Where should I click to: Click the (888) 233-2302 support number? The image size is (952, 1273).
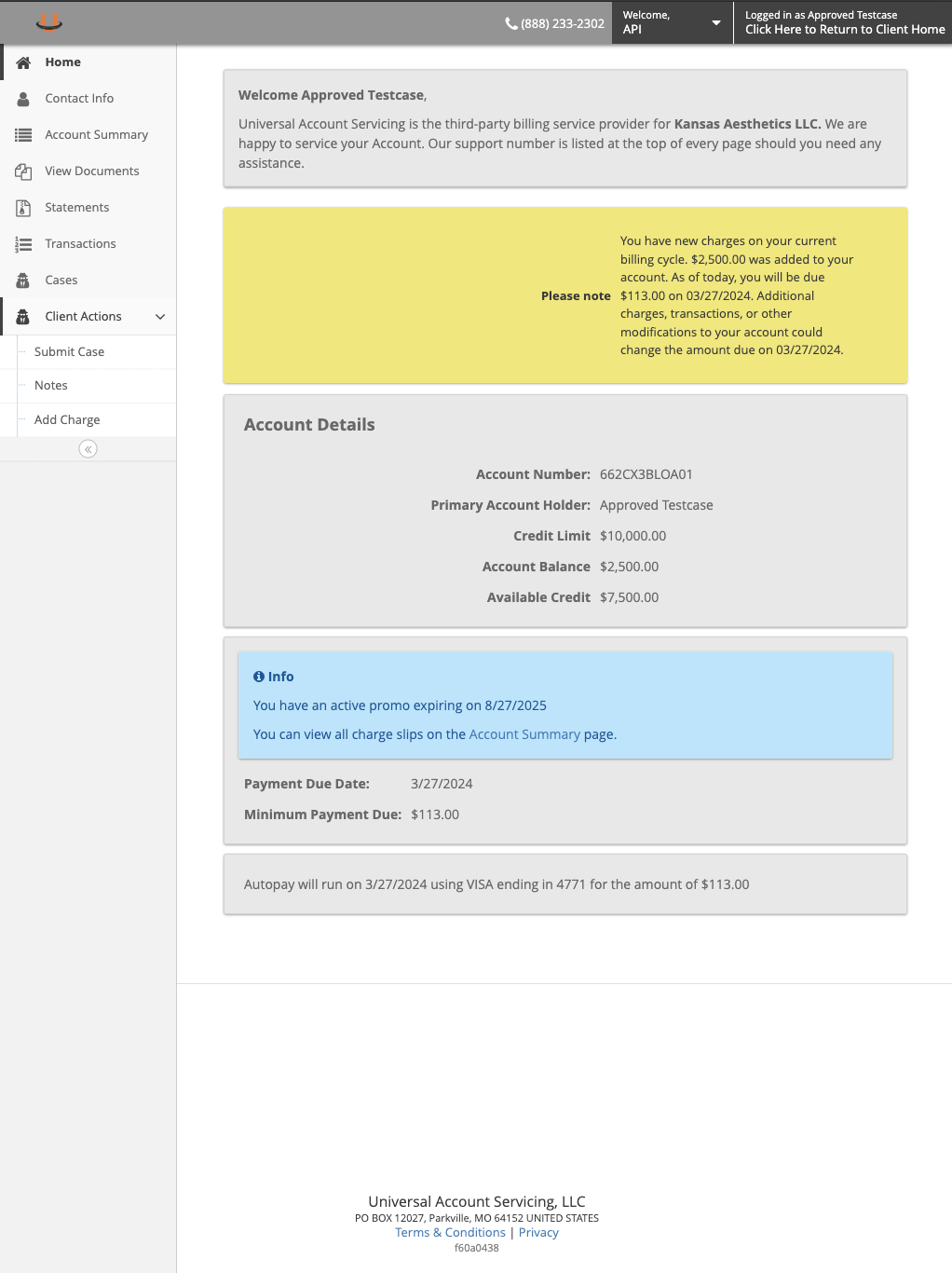tap(563, 23)
